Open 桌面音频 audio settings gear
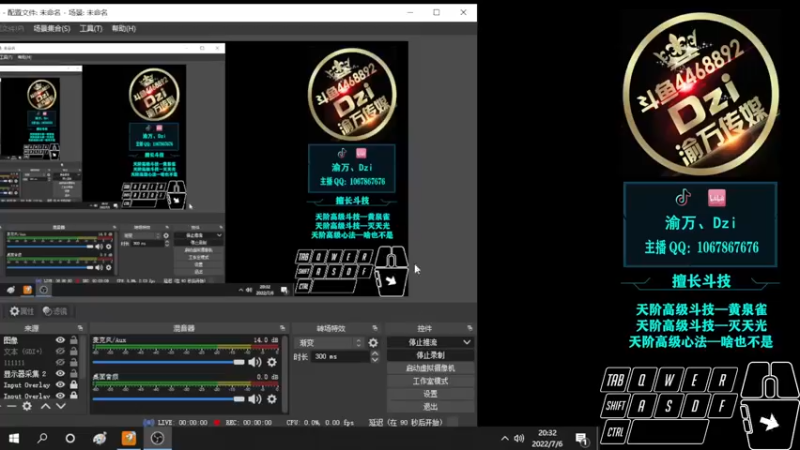 (x=272, y=399)
